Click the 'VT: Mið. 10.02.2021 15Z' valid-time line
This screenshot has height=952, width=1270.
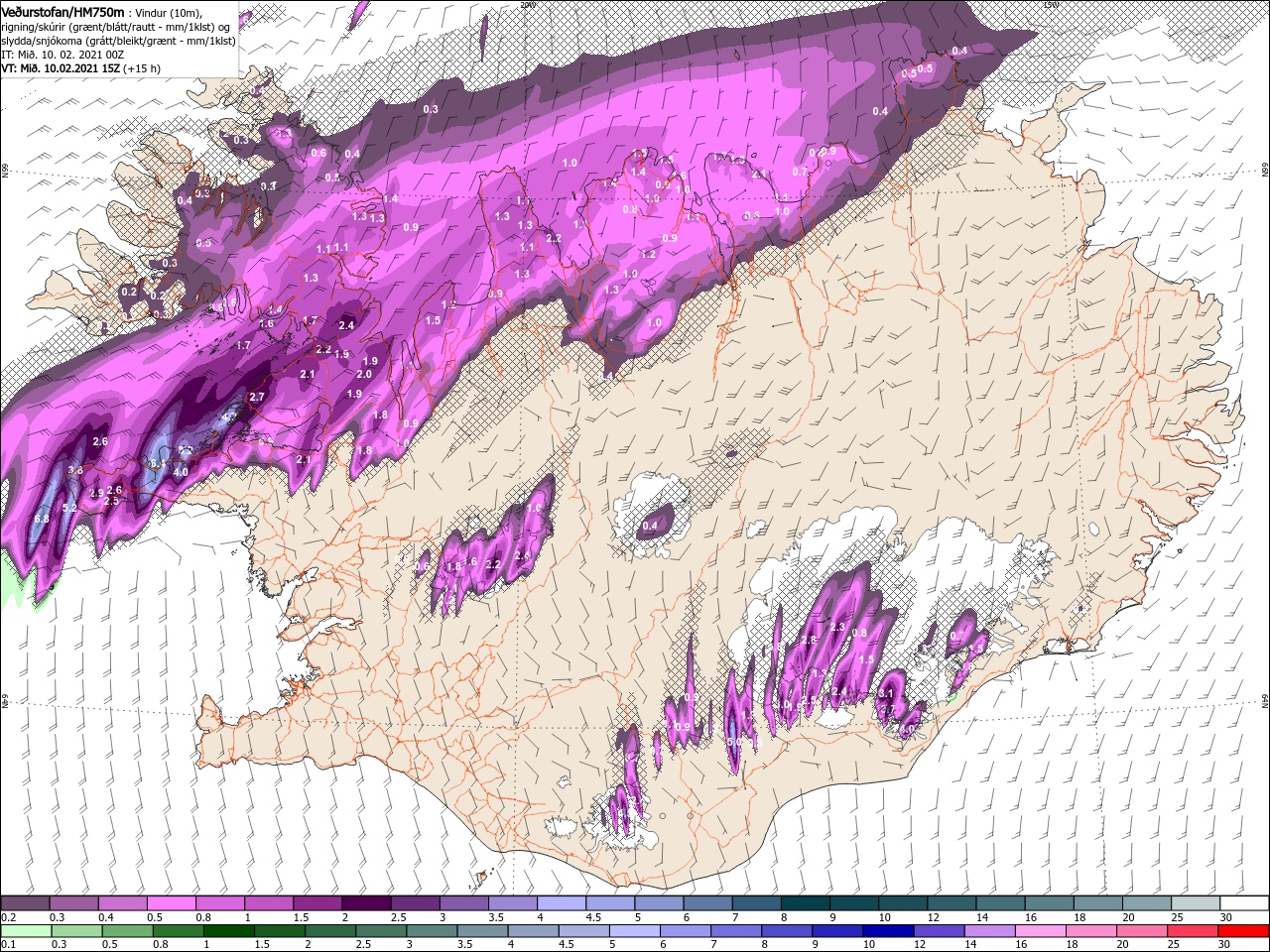(x=60, y=68)
